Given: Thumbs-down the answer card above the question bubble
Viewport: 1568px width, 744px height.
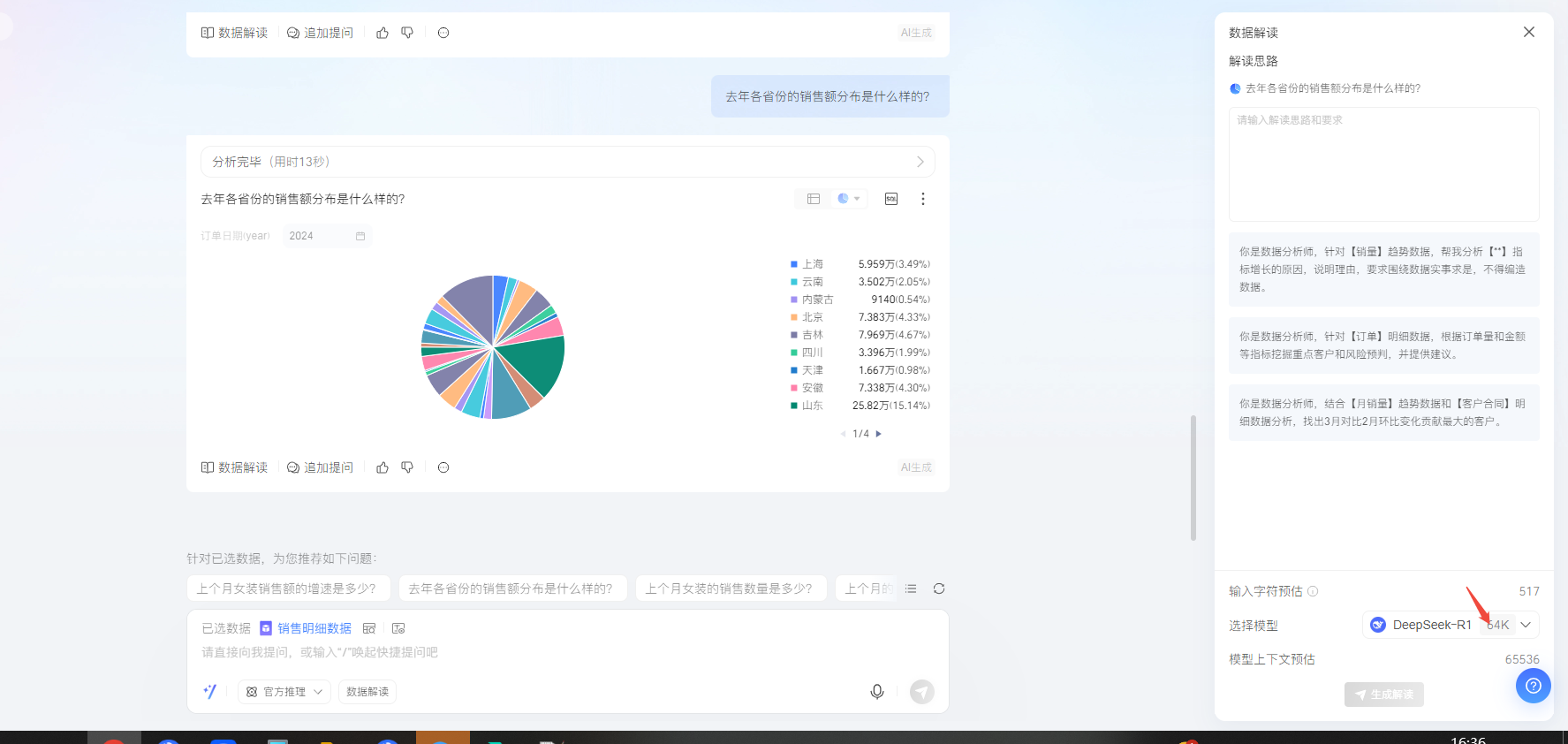Looking at the screenshot, I should click(407, 33).
